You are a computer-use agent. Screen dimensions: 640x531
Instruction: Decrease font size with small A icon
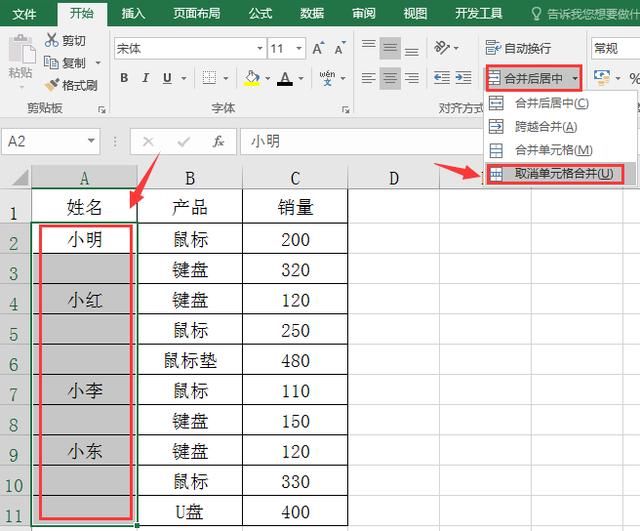[x=340, y=49]
